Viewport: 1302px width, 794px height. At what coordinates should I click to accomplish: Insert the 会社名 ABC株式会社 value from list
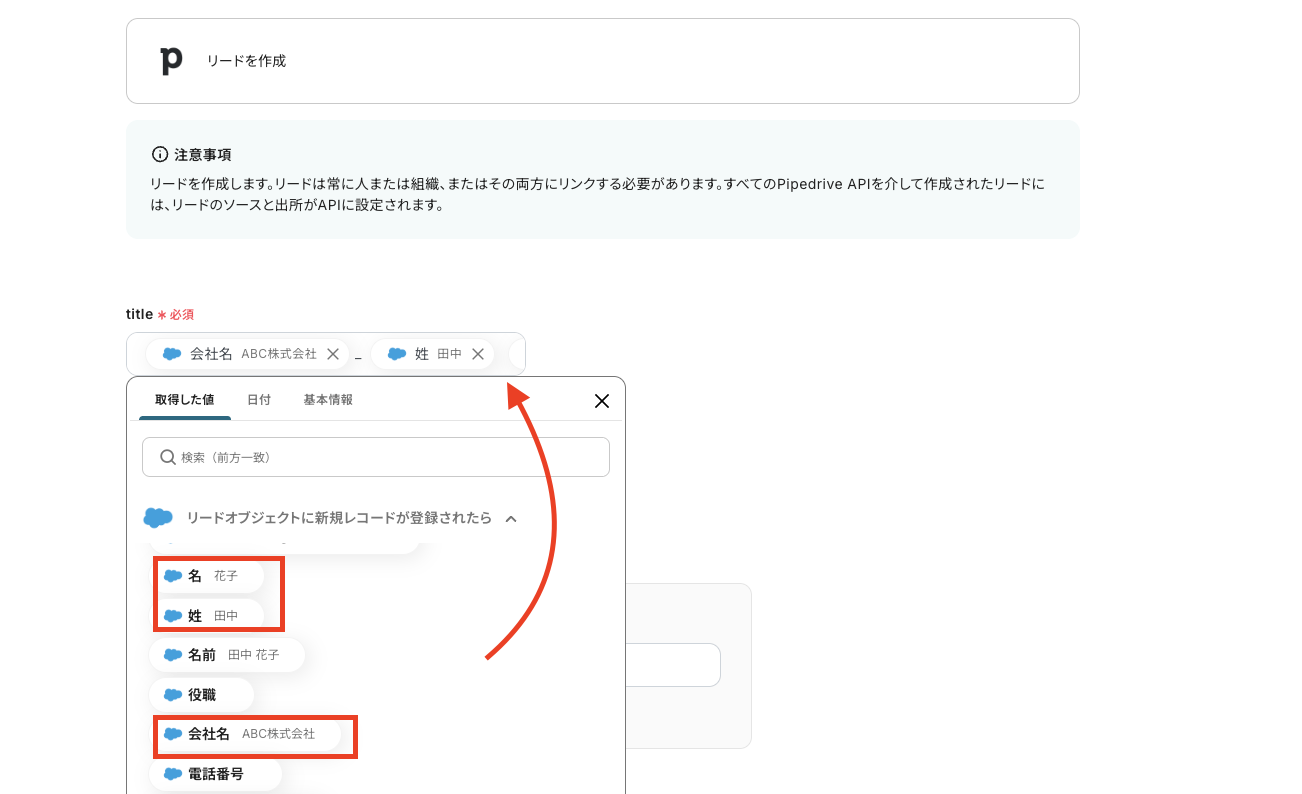(x=246, y=734)
